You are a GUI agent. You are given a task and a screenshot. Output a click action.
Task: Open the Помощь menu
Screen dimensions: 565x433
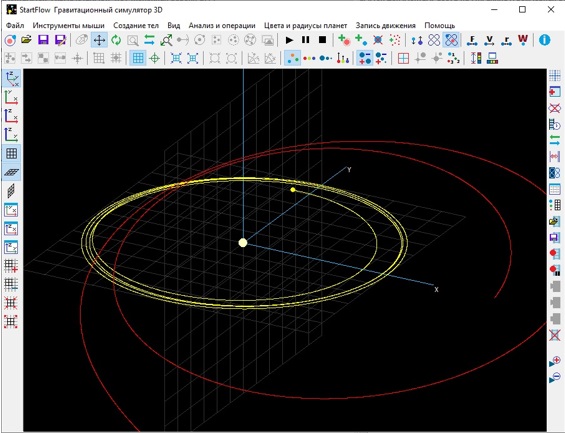(440, 26)
